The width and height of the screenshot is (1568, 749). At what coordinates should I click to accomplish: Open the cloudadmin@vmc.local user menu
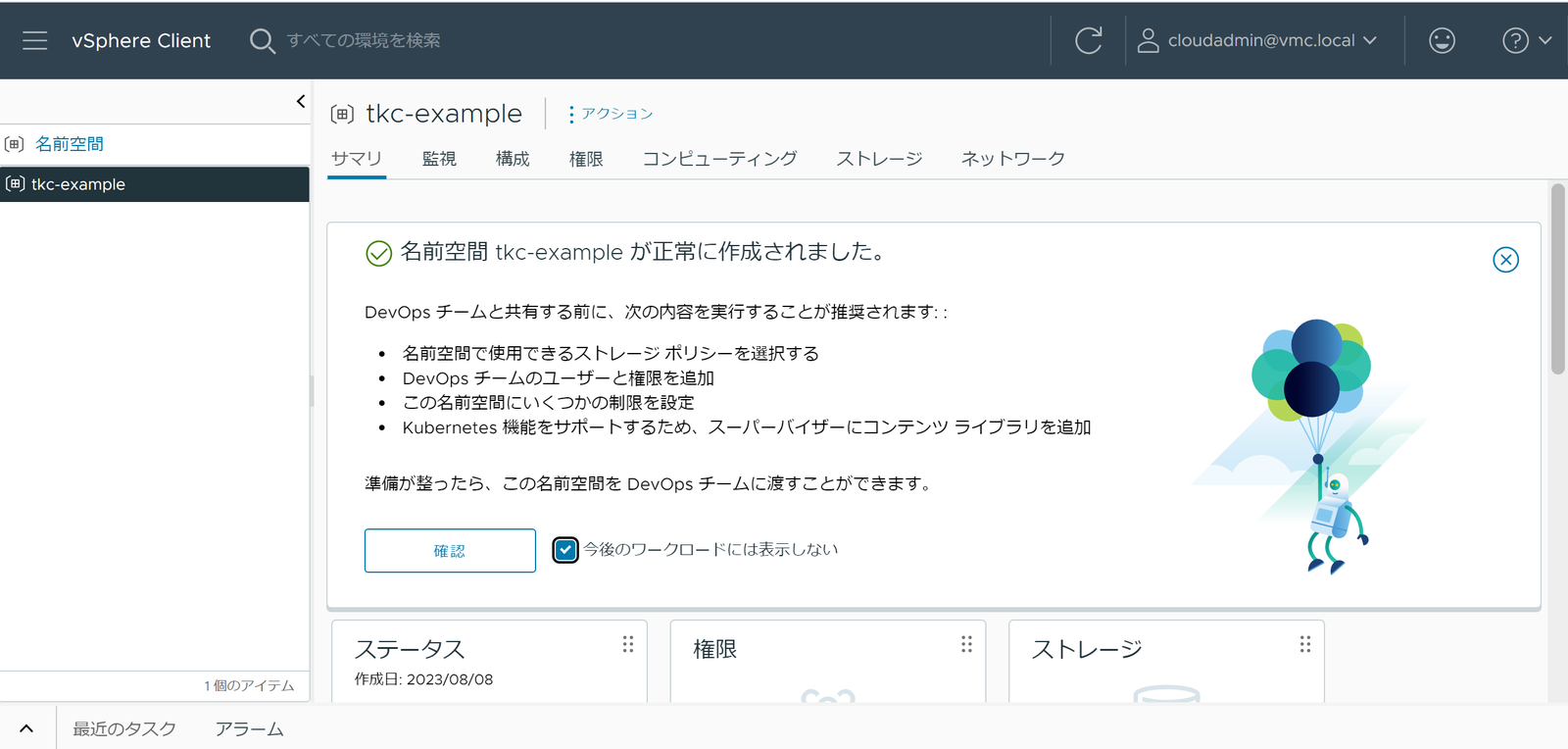coord(1257,40)
